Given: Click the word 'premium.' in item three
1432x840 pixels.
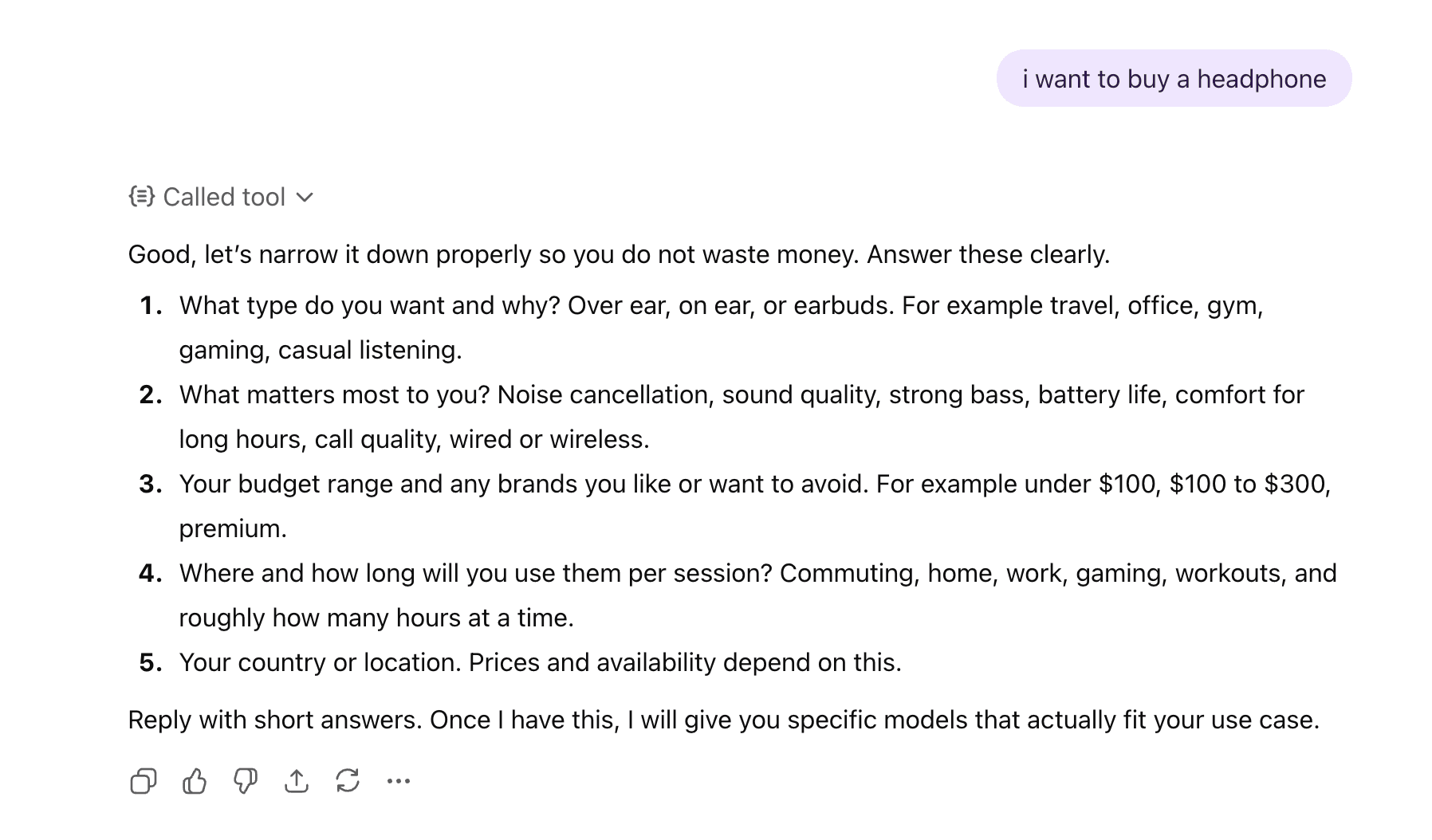Looking at the screenshot, I should point(233,528).
